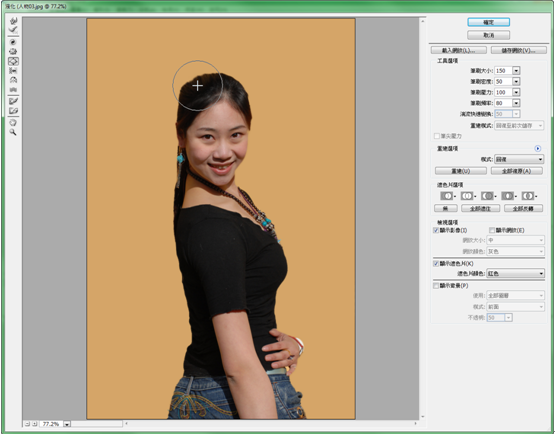Enable the show mesh (E) checkbox
This screenshot has width=555, height=434.
tap(492, 230)
